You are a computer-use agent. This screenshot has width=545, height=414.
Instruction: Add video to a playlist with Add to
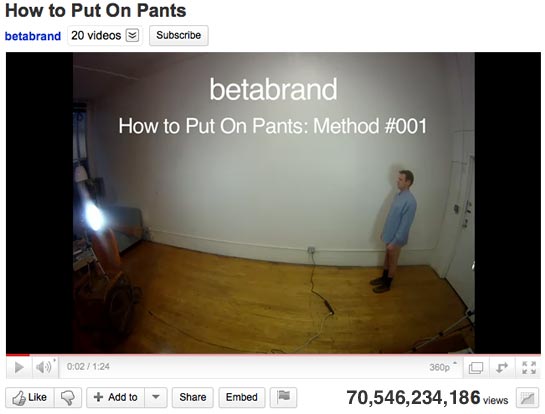116,397
